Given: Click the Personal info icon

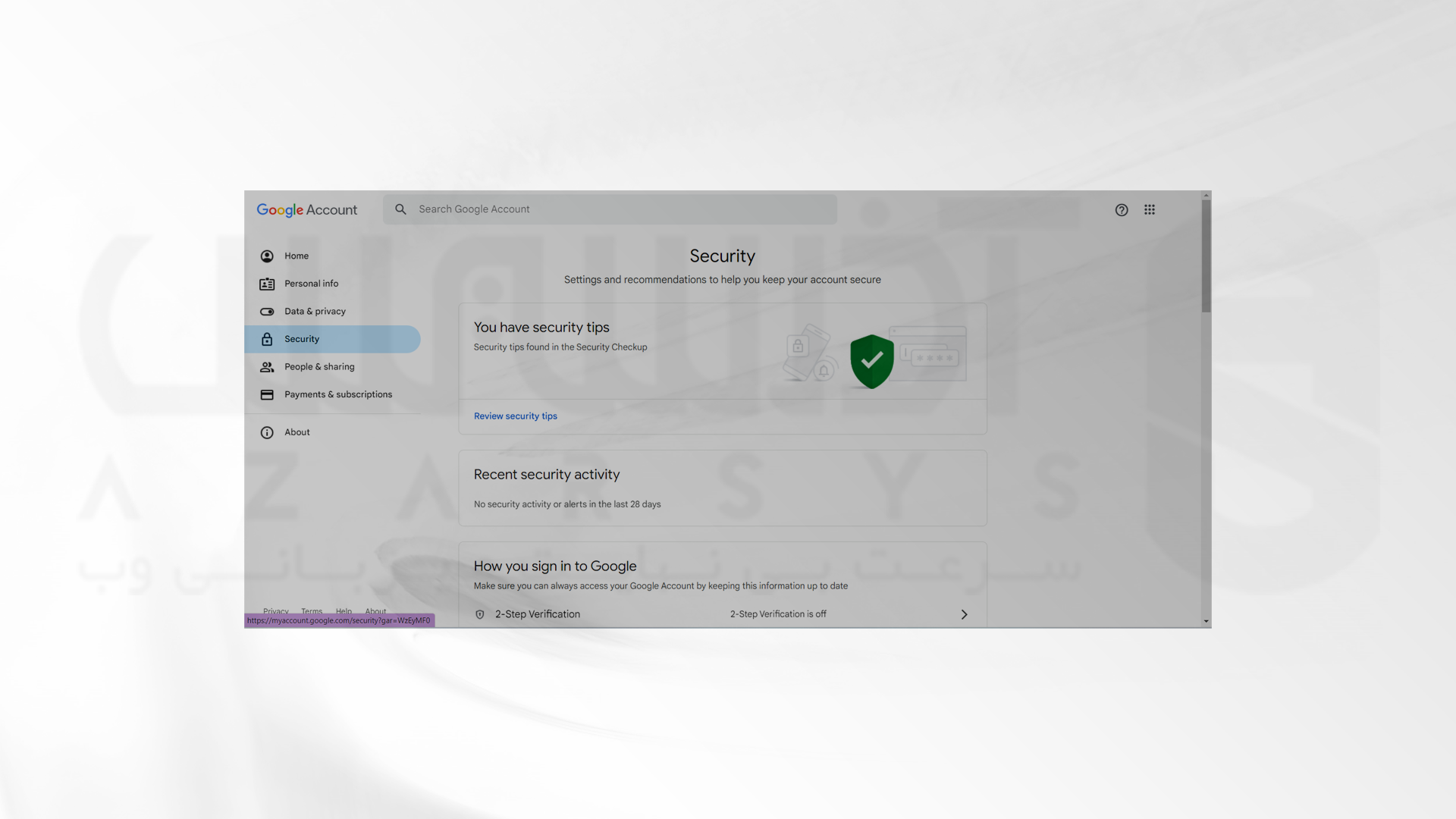Looking at the screenshot, I should [266, 284].
